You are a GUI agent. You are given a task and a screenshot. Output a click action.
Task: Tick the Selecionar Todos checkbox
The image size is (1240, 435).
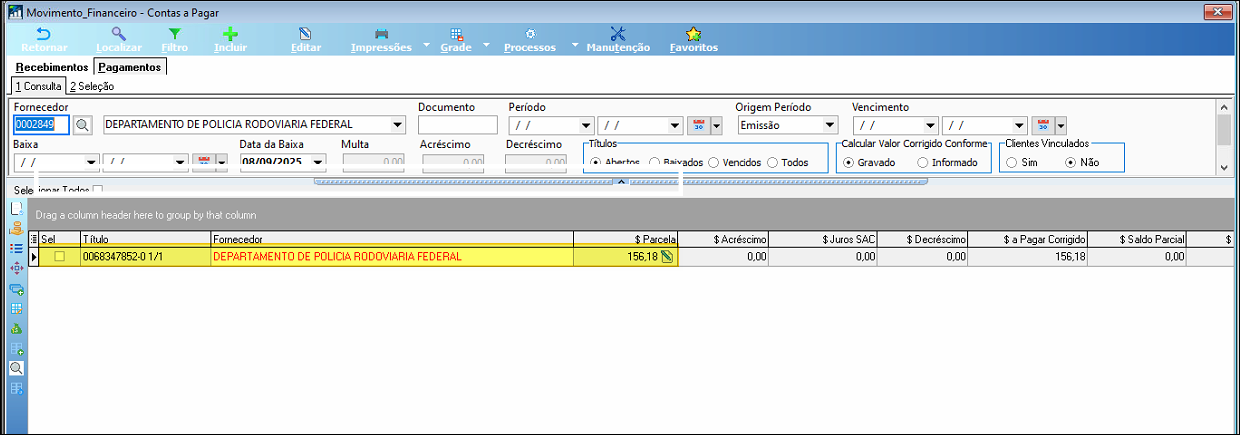tap(97, 189)
